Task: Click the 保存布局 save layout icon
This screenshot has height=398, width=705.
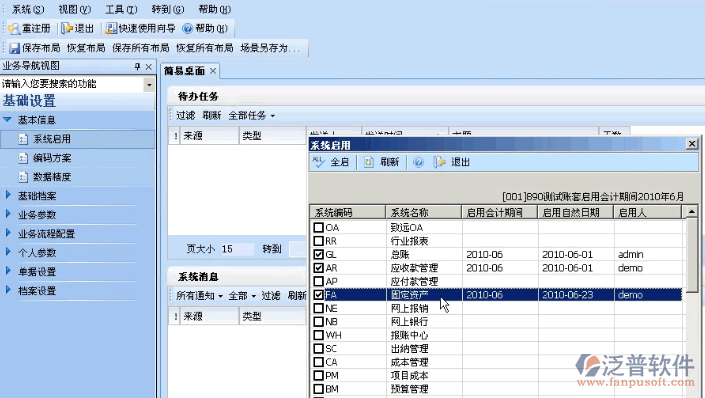Action: click(15, 48)
